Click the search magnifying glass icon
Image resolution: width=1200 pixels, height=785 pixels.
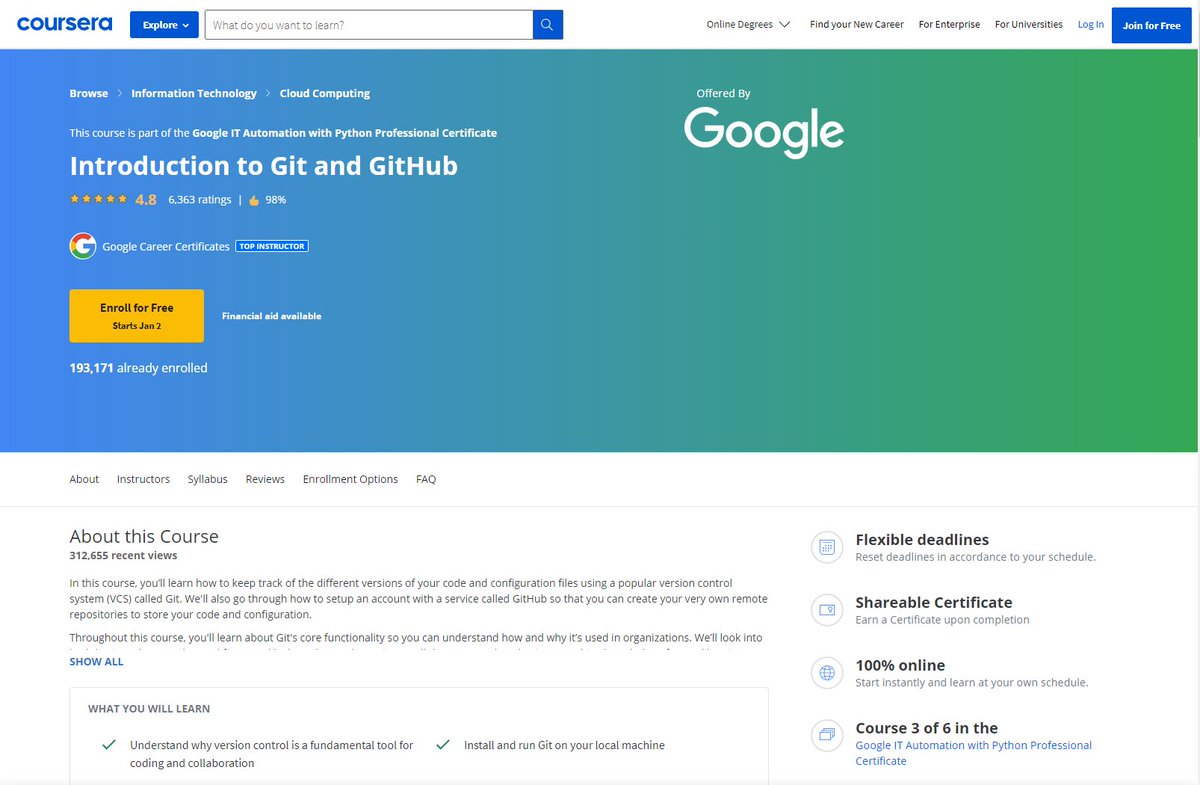pyautogui.click(x=546, y=24)
